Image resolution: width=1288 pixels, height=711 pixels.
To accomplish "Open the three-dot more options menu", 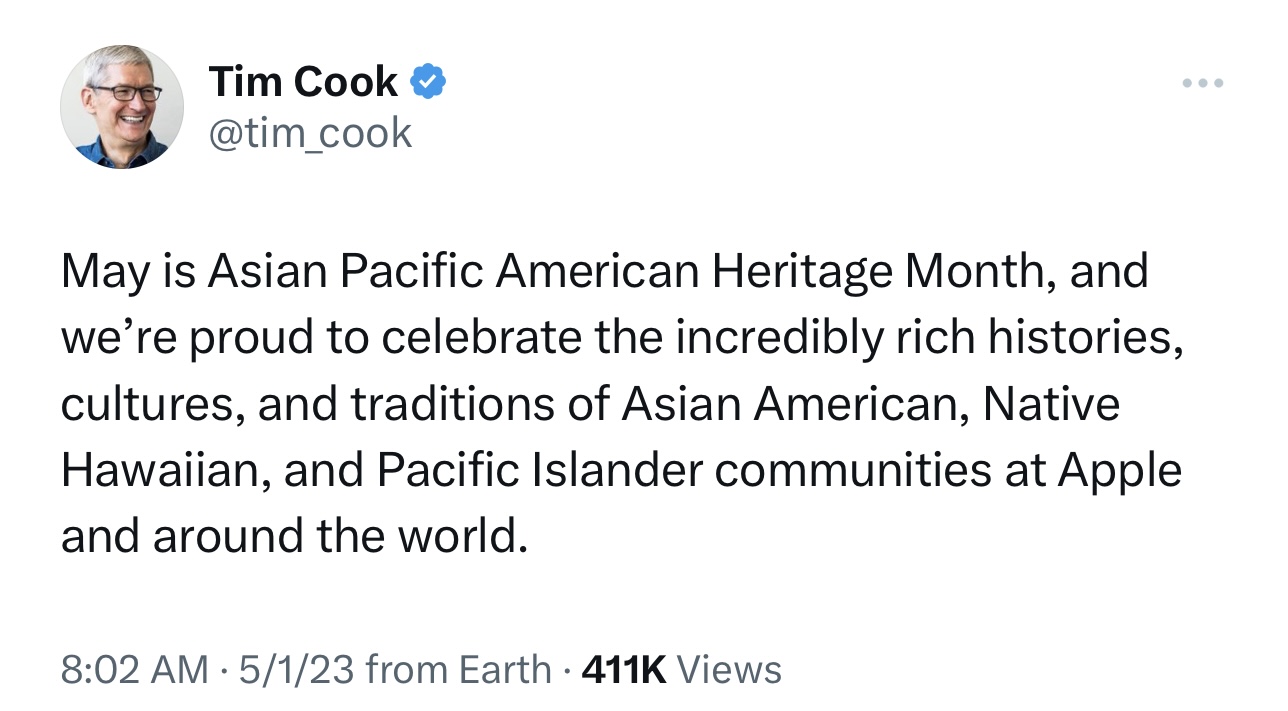I will [1202, 83].
